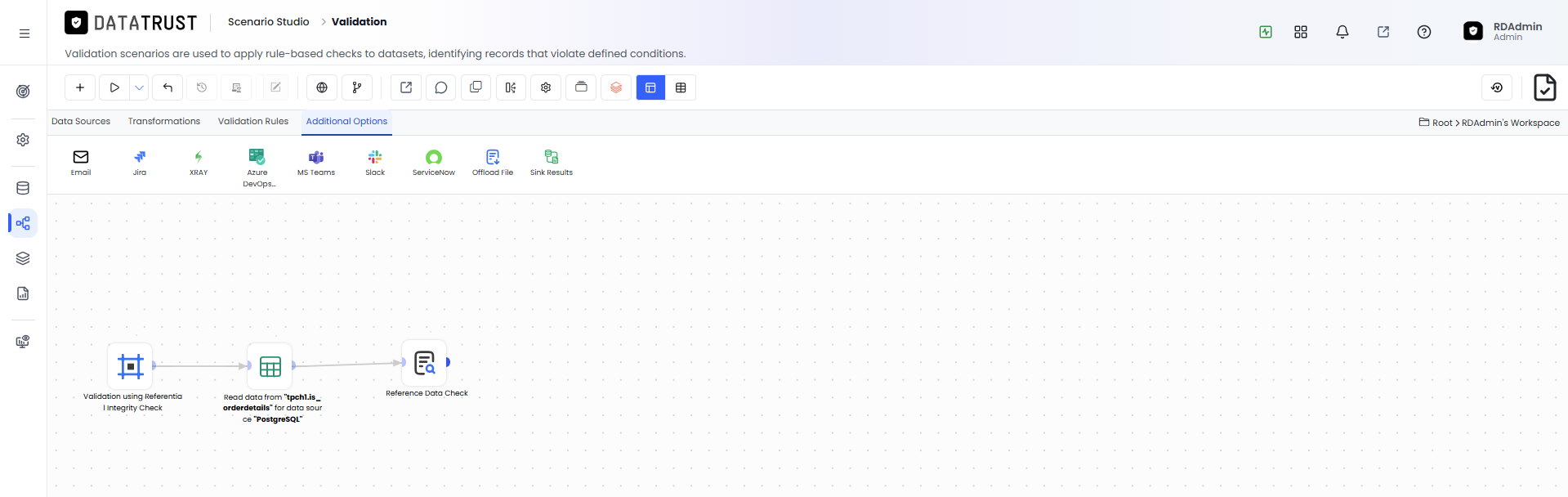Click the green activity monitor icon
The width and height of the screenshot is (1568, 497).
pos(1266,32)
